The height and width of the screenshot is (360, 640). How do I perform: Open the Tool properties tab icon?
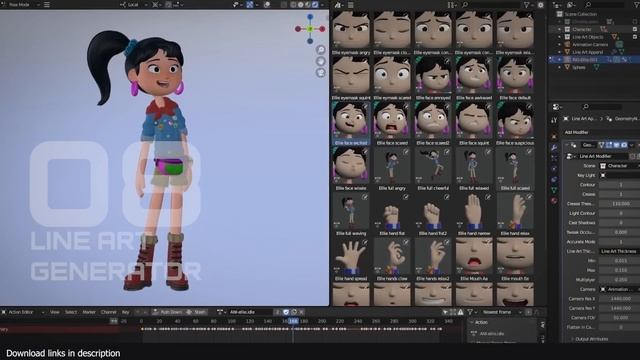(x=554, y=120)
